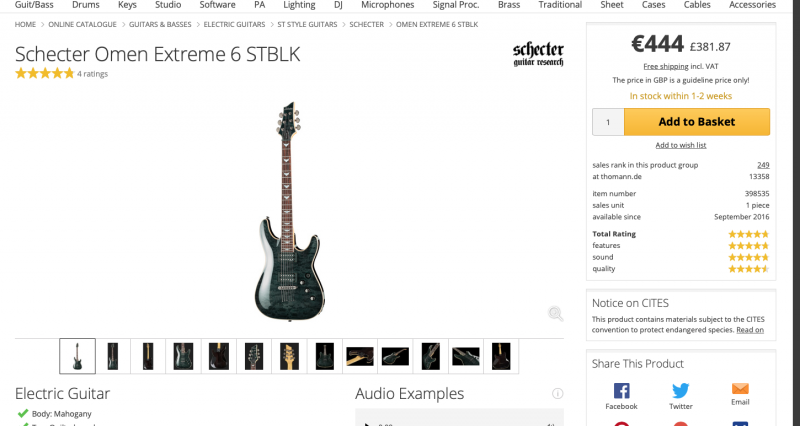
Task: Open the Audio Examples info icon
Action: 557,393
